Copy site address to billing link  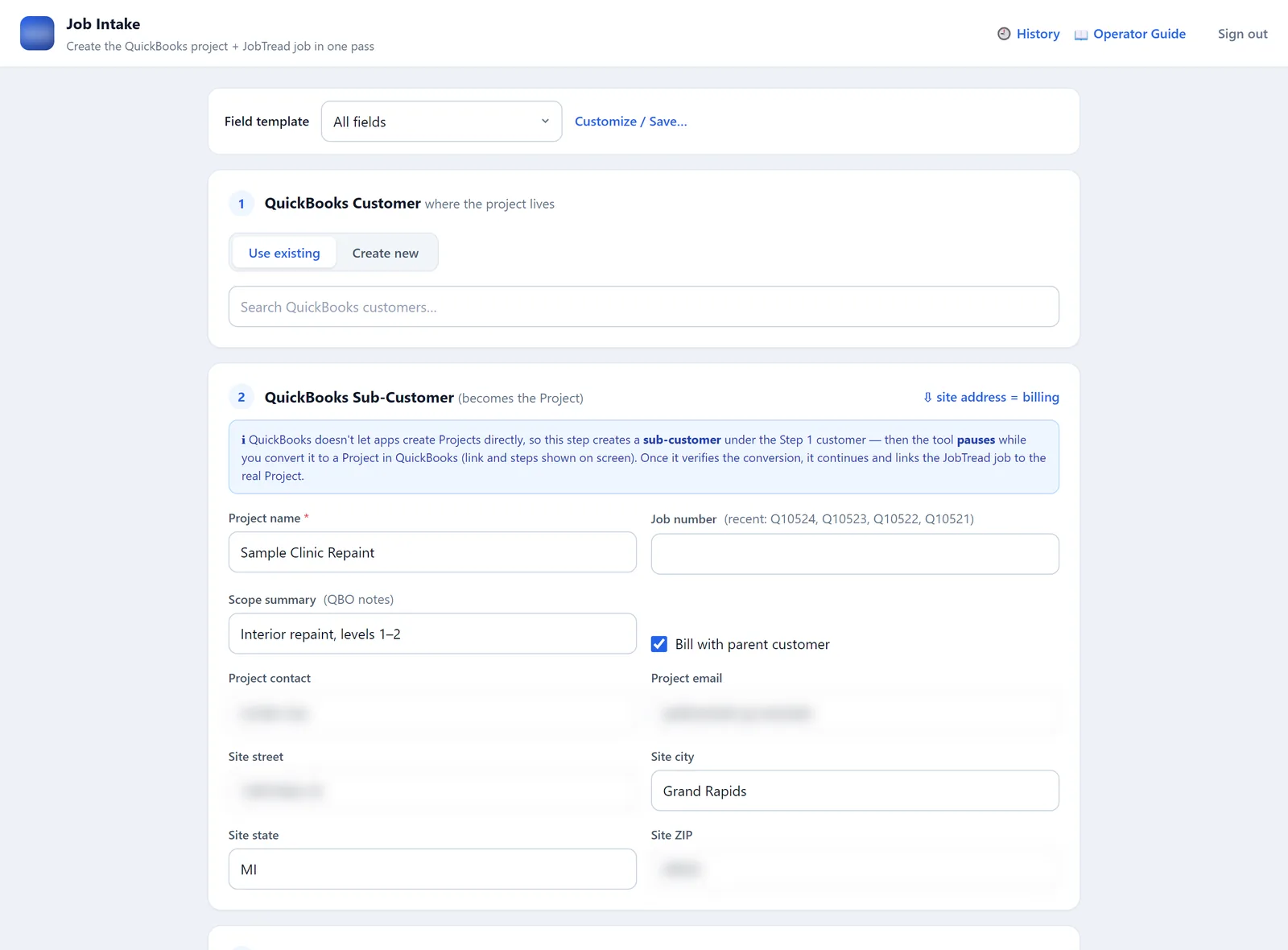(991, 397)
